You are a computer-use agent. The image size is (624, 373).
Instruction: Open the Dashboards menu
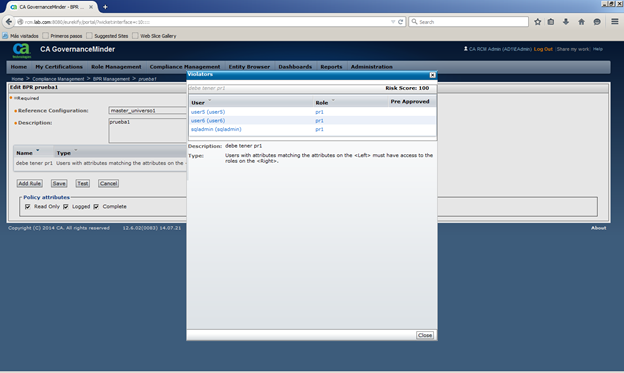(295, 67)
